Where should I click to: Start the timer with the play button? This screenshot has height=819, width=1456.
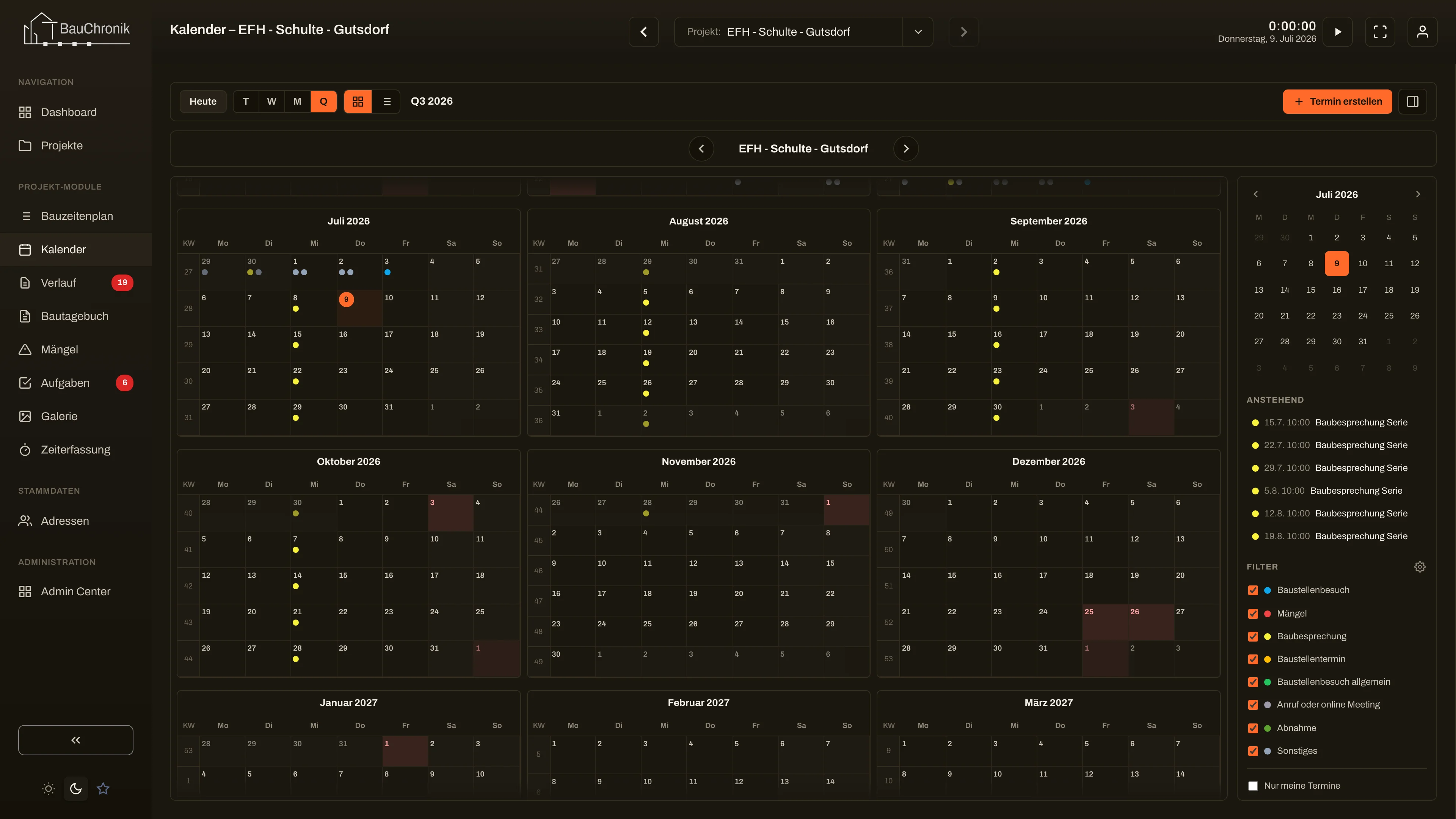tap(1337, 31)
